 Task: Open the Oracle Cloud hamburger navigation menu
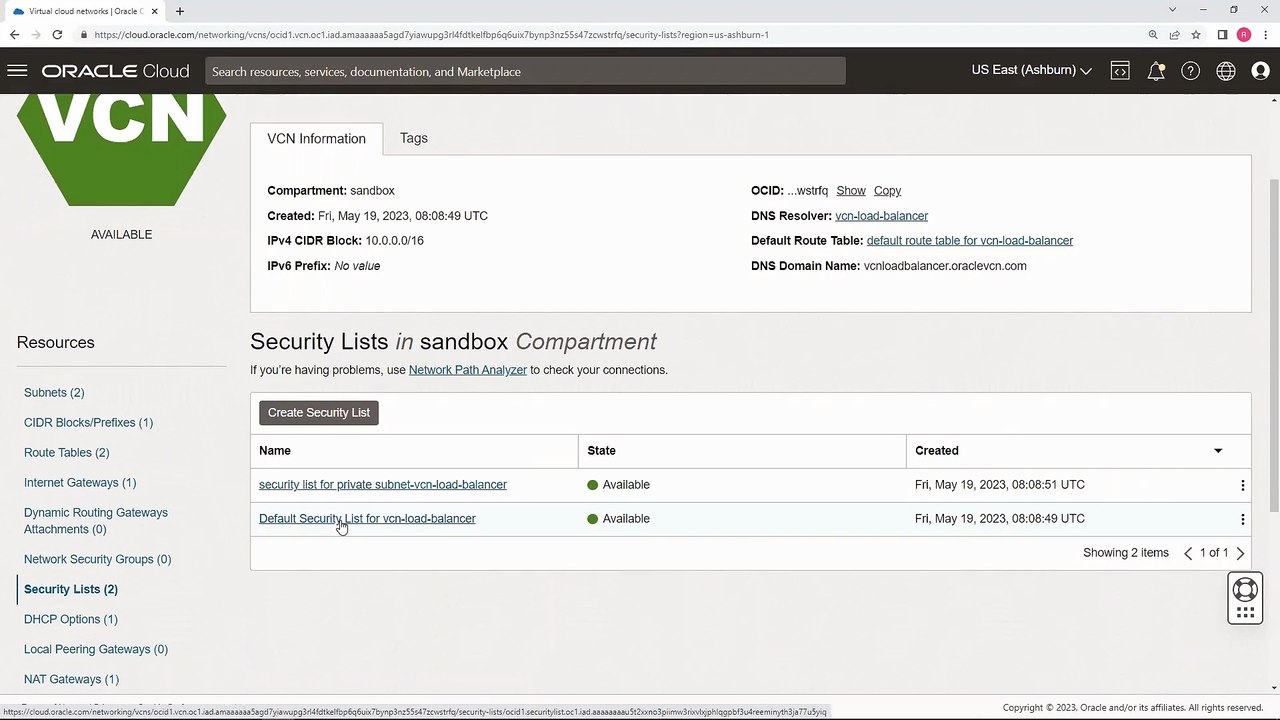pyautogui.click(x=17, y=71)
